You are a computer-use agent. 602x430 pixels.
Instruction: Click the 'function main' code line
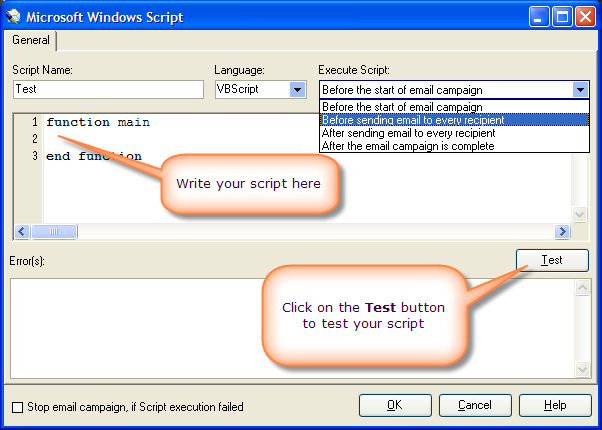pos(98,122)
